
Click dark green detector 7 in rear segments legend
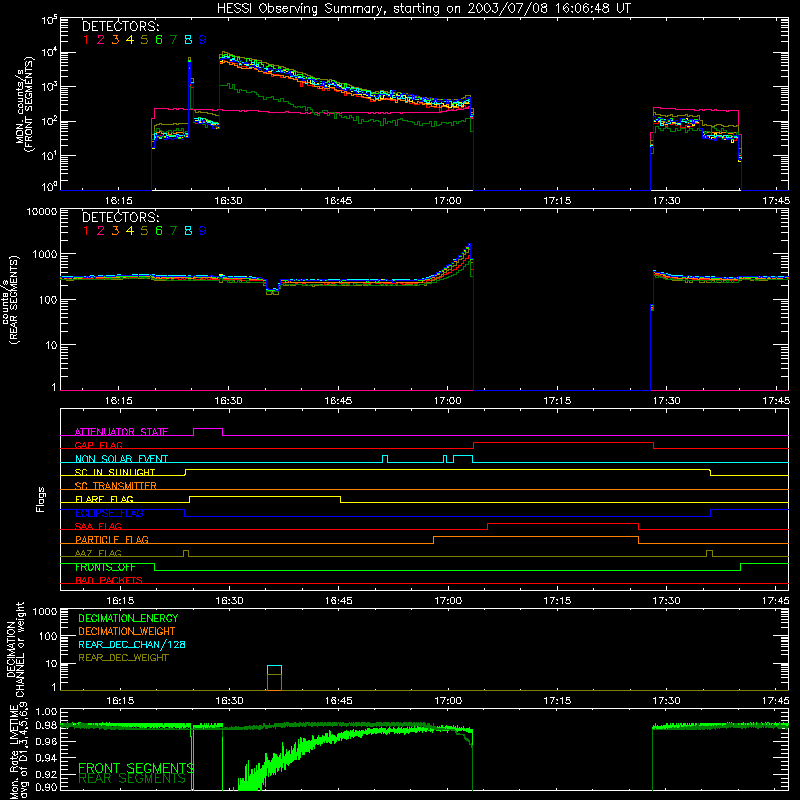pyautogui.click(x=173, y=231)
